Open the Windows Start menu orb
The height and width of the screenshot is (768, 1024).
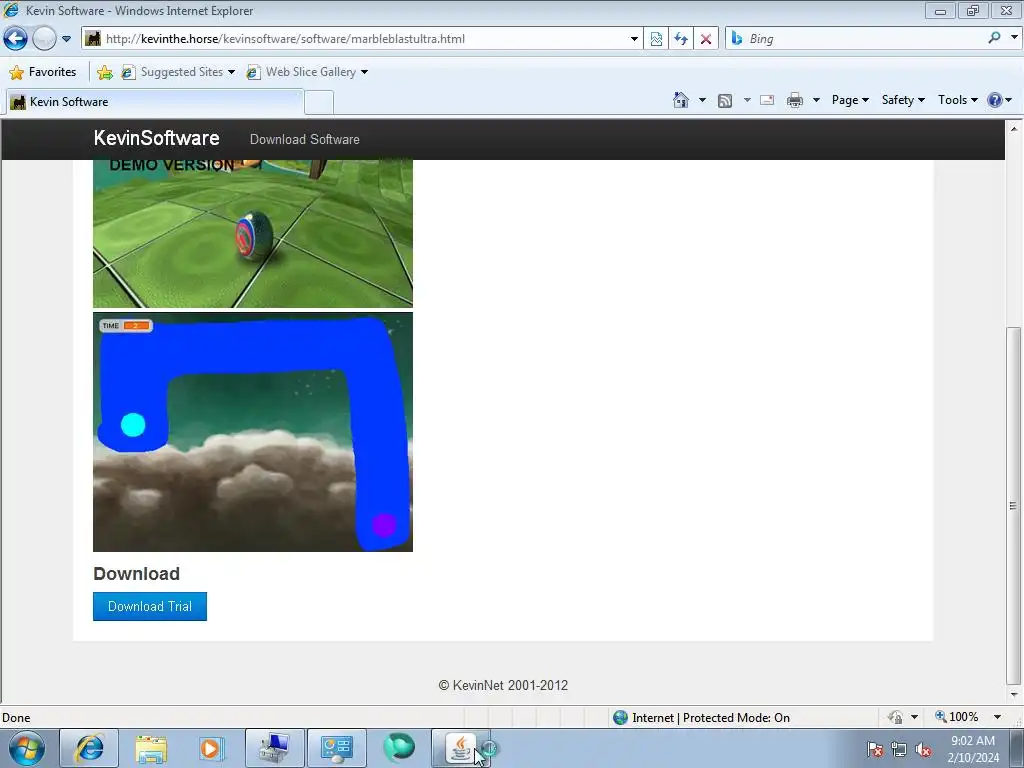27,748
